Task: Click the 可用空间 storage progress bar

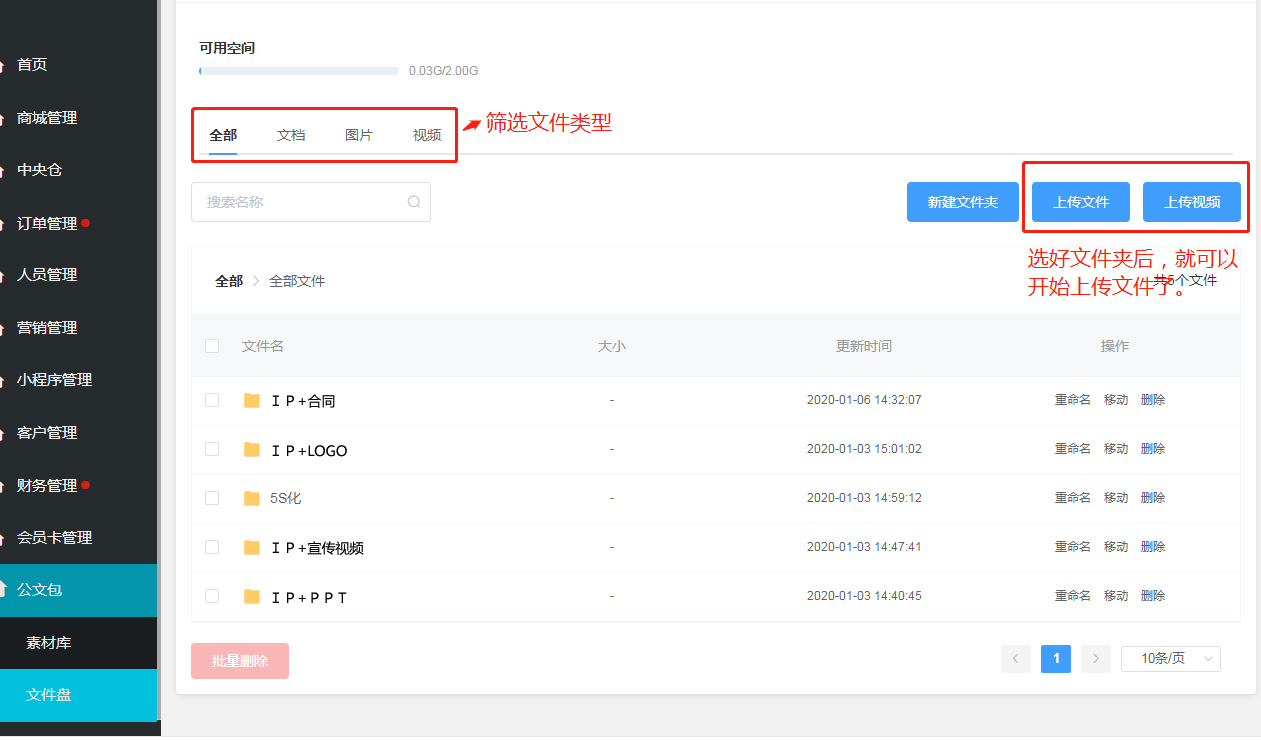Action: [x=299, y=71]
